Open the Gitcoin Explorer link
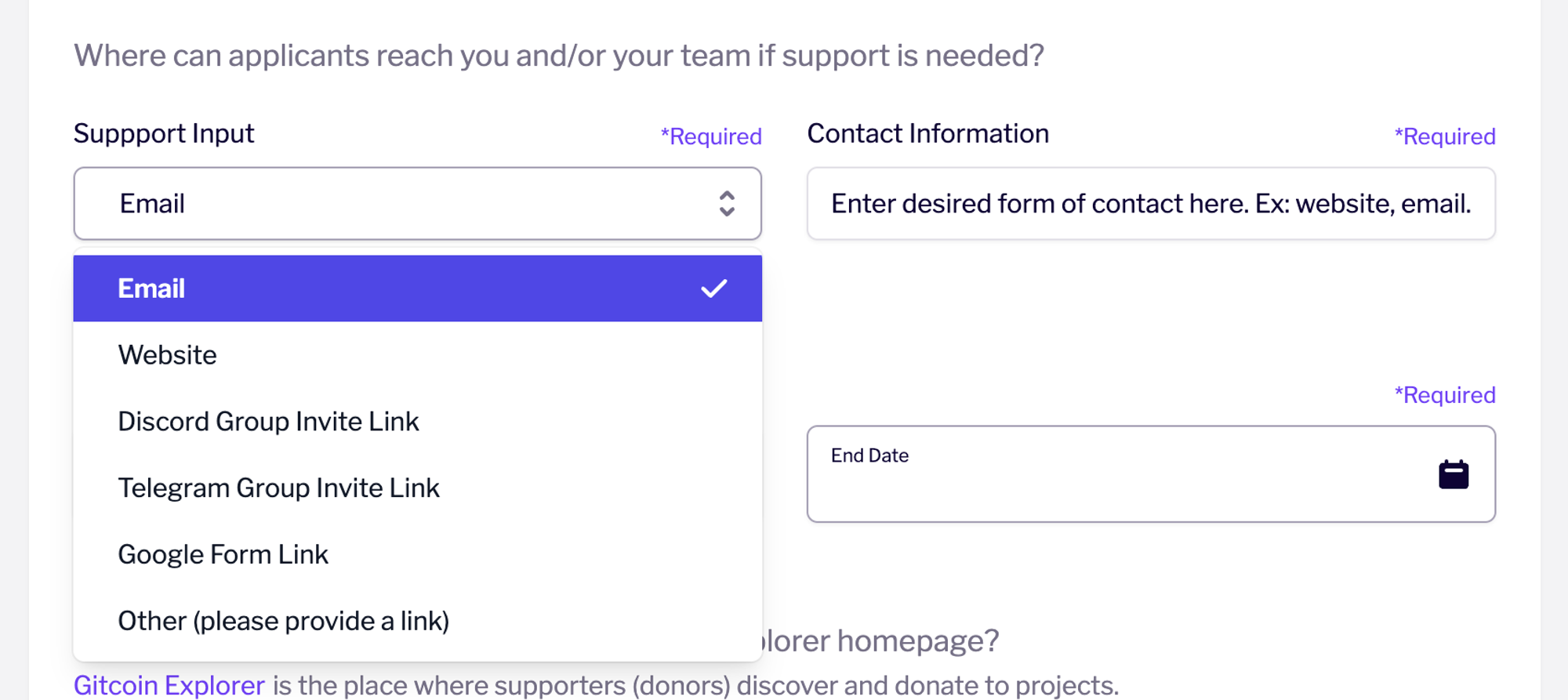The height and width of the screenshot is (700, 1568). [x=169, y=686]
